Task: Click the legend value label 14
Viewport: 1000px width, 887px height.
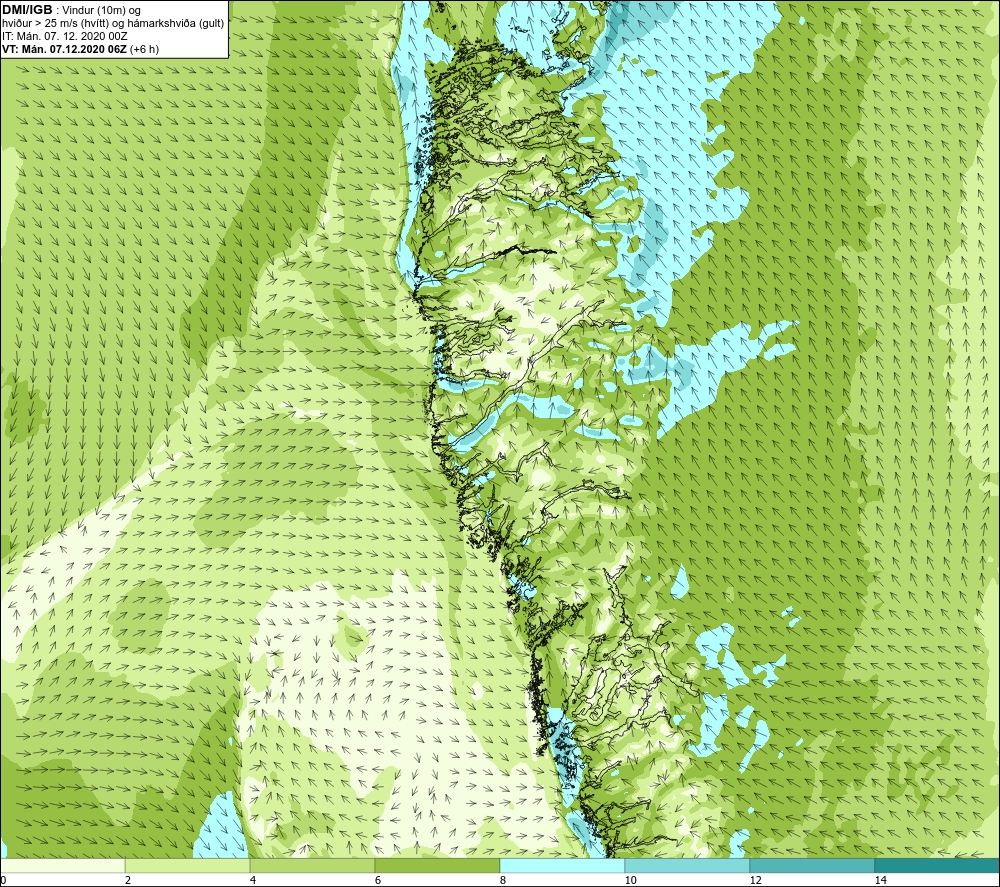Action: click(x=881, y=881)
